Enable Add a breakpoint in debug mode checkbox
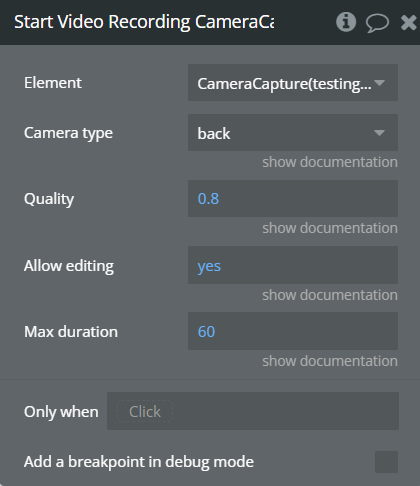The height and width of the screenshot is (486, 420). (386, 462)
